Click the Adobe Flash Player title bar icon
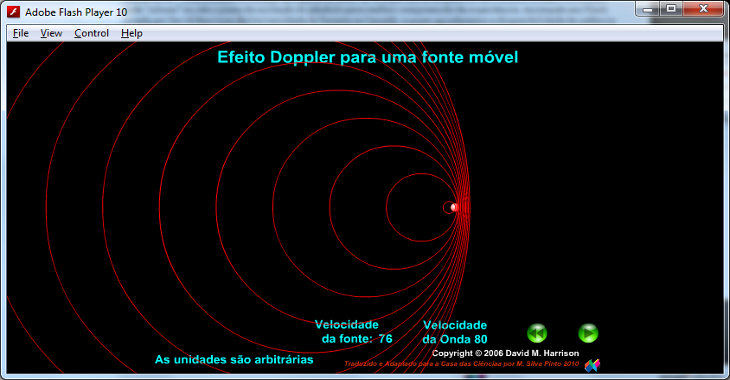Image resolution: width=730 pixels, height=380 pixels. 14,12
